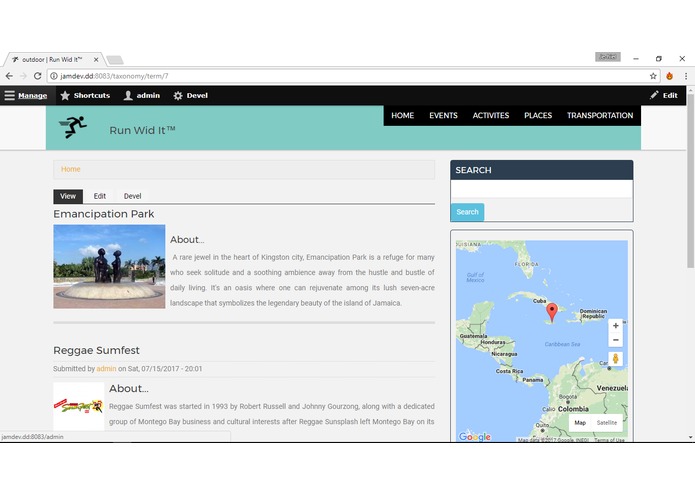
Task: Click the flame extension icon
Action: 669,76
